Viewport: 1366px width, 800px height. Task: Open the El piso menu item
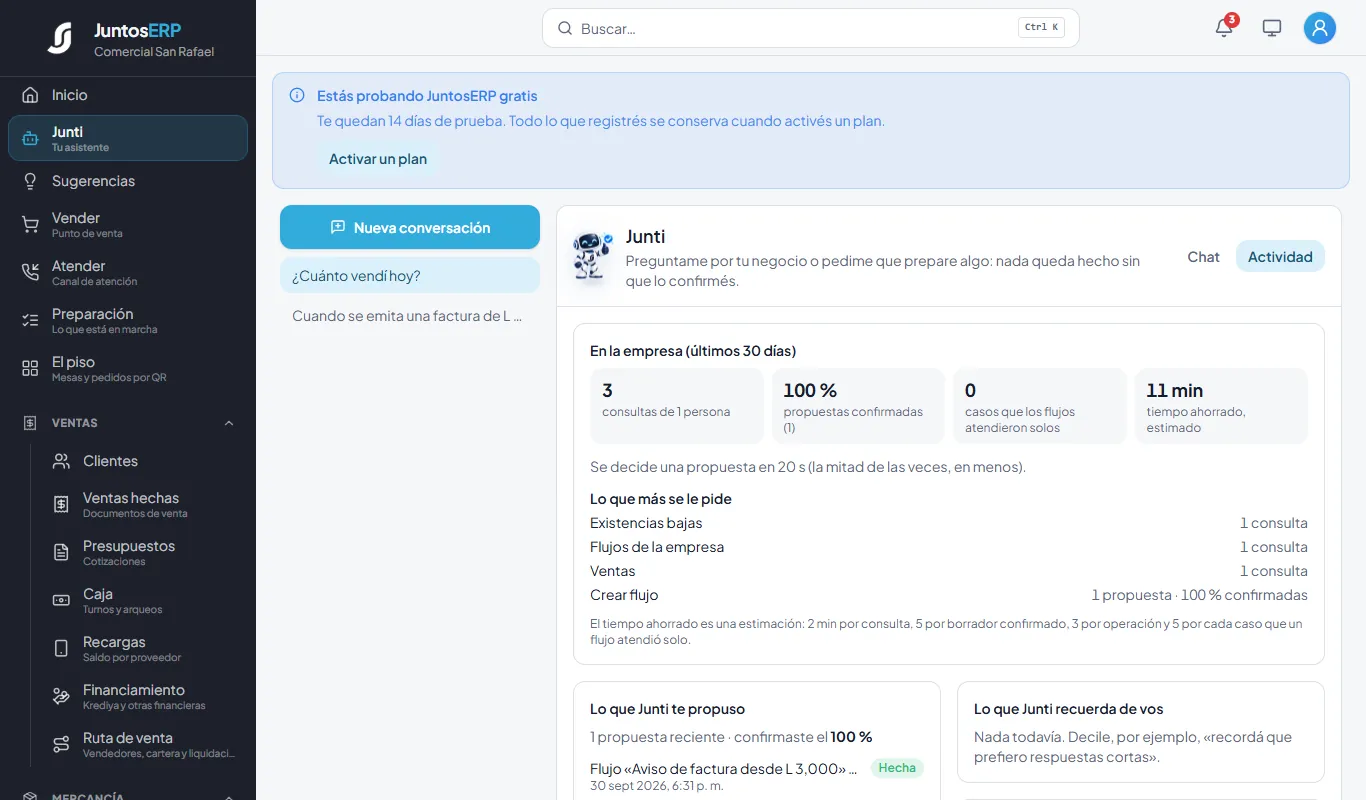pyautogui.click(x=128, y=368)
